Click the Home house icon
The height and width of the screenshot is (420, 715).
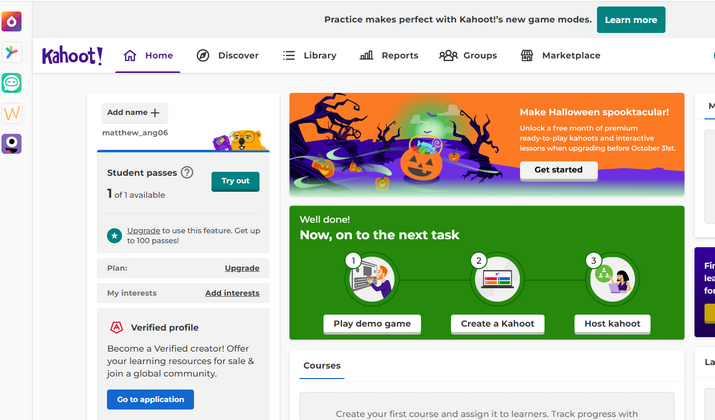tap(130, 56)
